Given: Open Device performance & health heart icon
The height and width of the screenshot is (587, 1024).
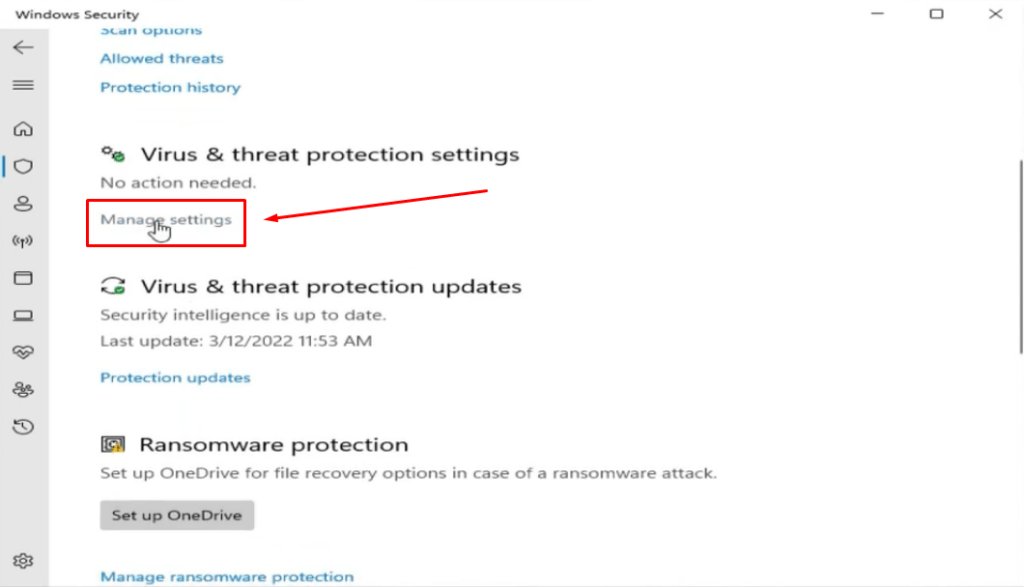Looking at the screenshot, I should click(x=24, y=353).
